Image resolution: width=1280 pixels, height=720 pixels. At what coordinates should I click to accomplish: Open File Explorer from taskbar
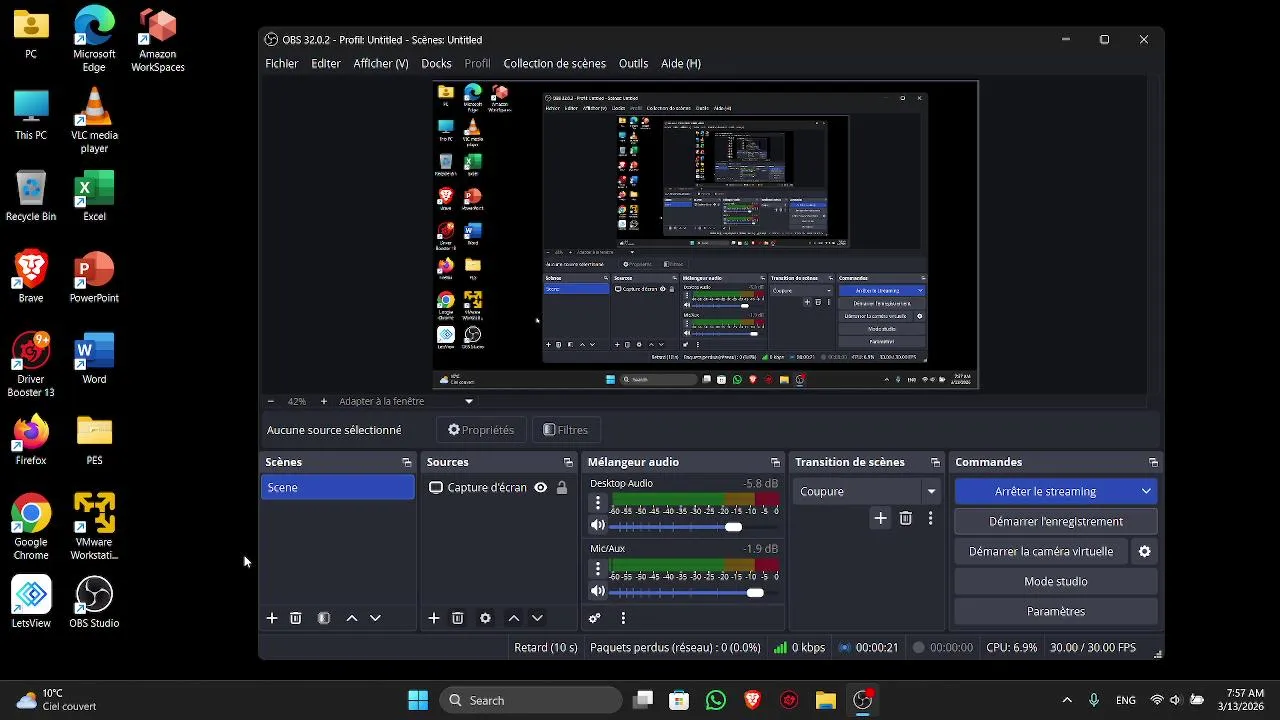click(825, 700)
